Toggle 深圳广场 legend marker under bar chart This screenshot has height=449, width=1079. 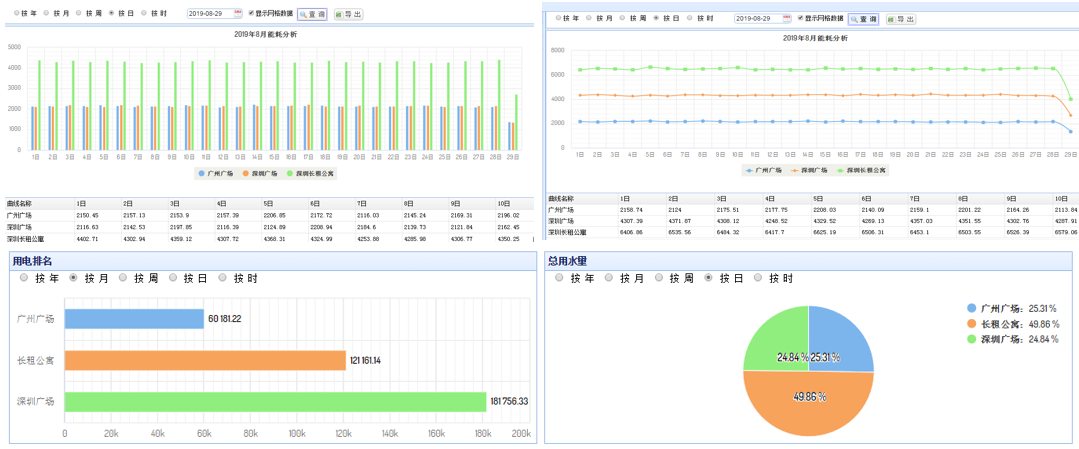(x=244, y=173)
